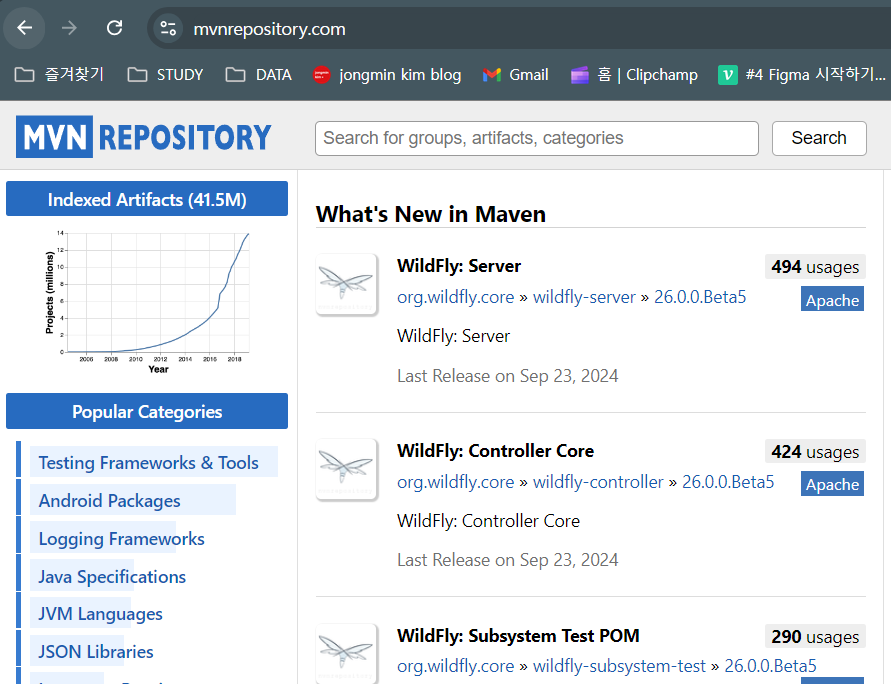Open the WildFly: Server title link
Screen dimensions: 891x684
(x=459, y=266)
